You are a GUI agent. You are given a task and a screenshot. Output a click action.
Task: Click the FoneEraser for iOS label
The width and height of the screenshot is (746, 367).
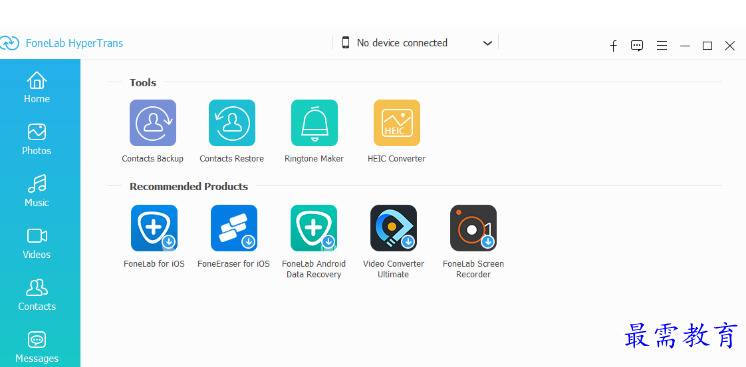[234, 264]
